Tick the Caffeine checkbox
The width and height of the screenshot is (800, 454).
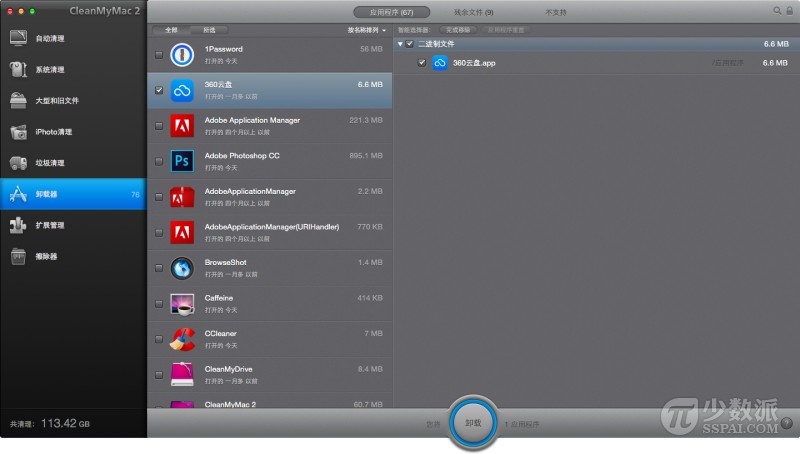pyautogui.click(x=159, y=304)
